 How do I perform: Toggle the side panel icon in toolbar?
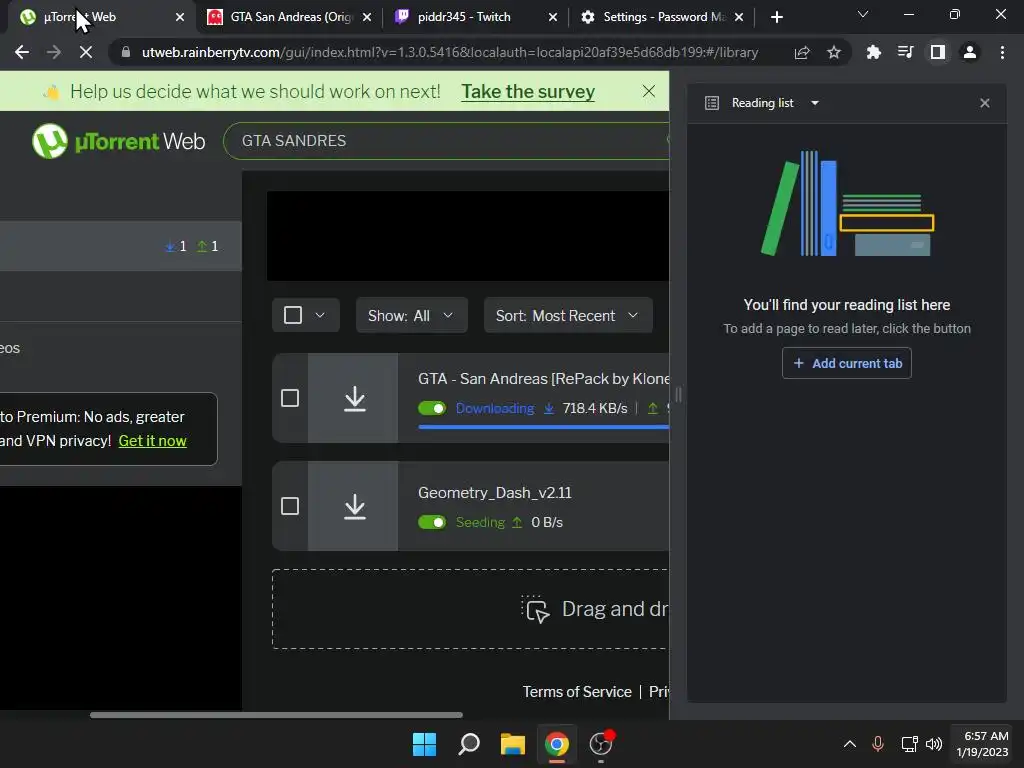point(938,52)
